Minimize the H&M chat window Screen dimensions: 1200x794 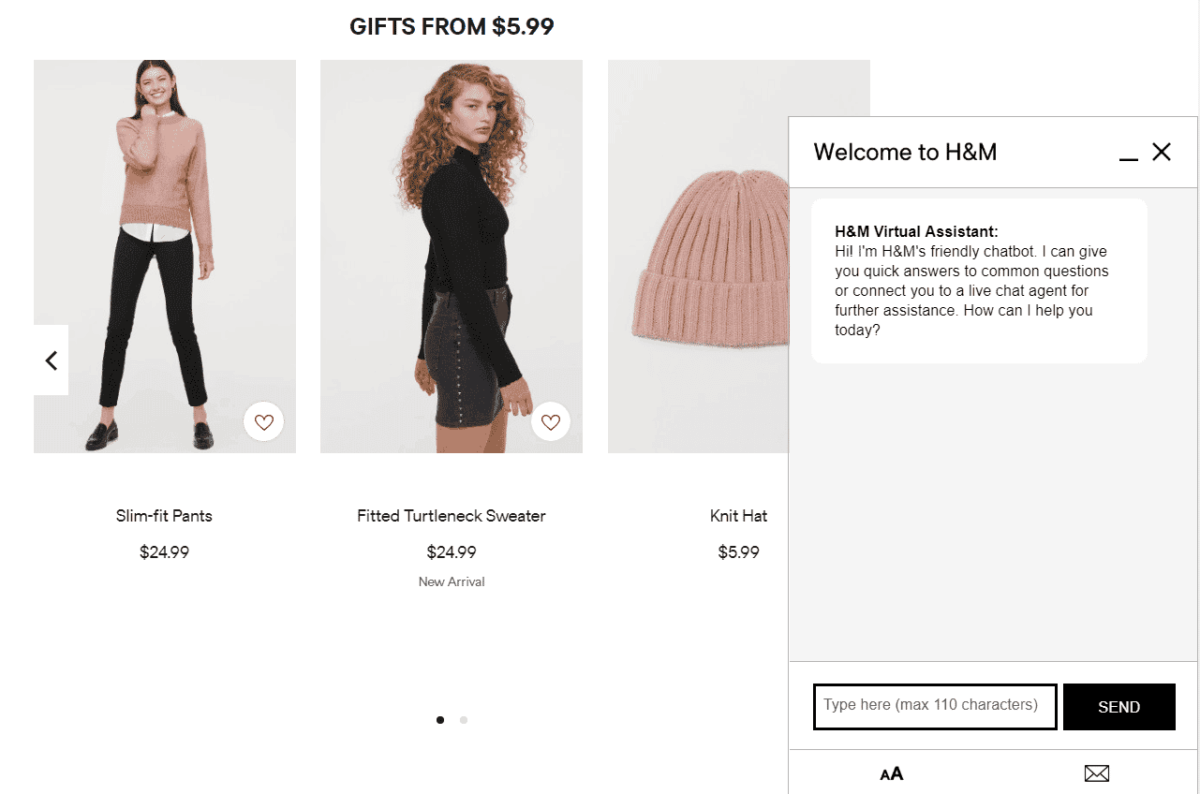pos(1129,154)
